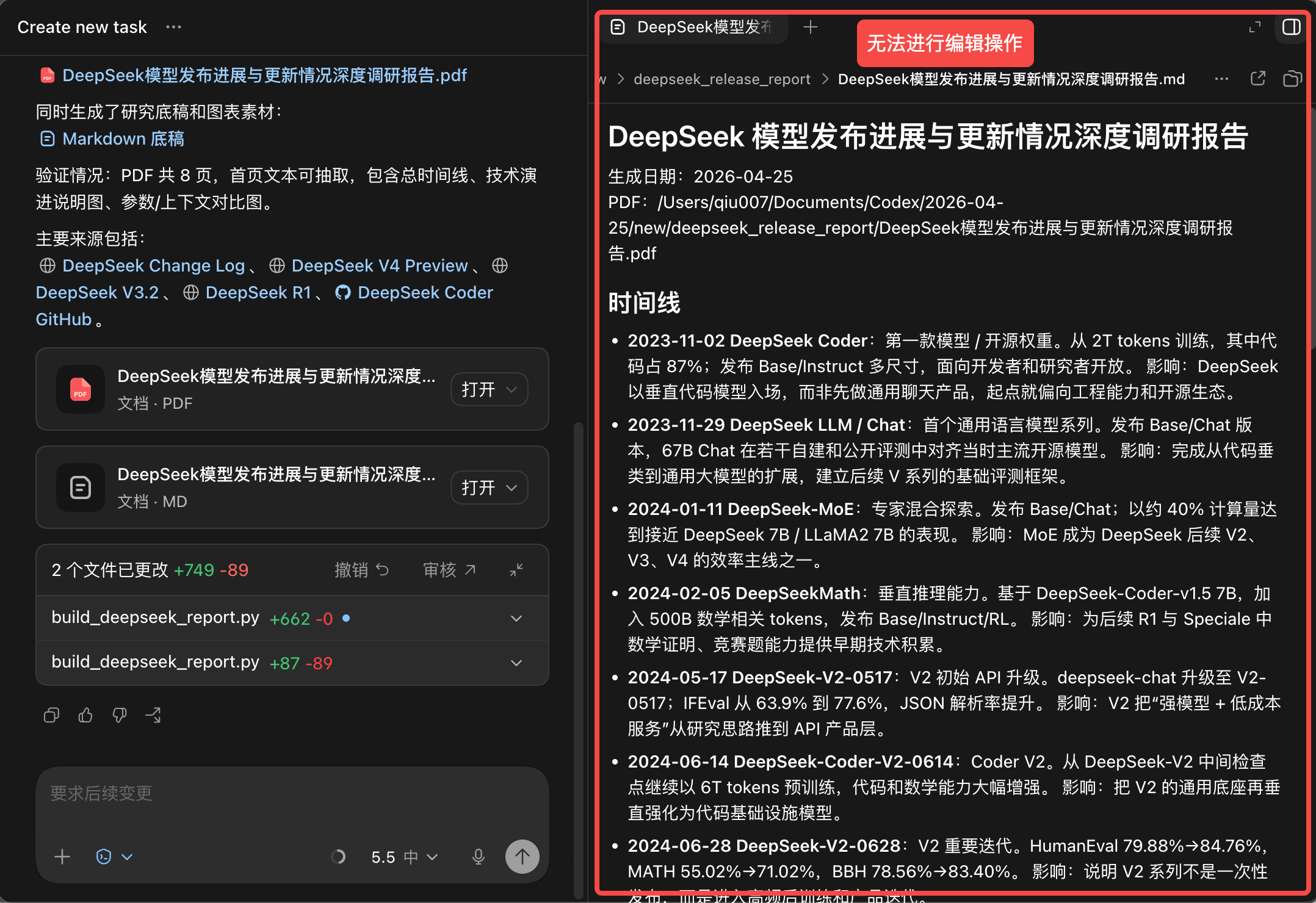Screen dimensions: 1316x903
Task: Open the DeepSeek V4 Preview source link
Action: (x=379, y=266)
